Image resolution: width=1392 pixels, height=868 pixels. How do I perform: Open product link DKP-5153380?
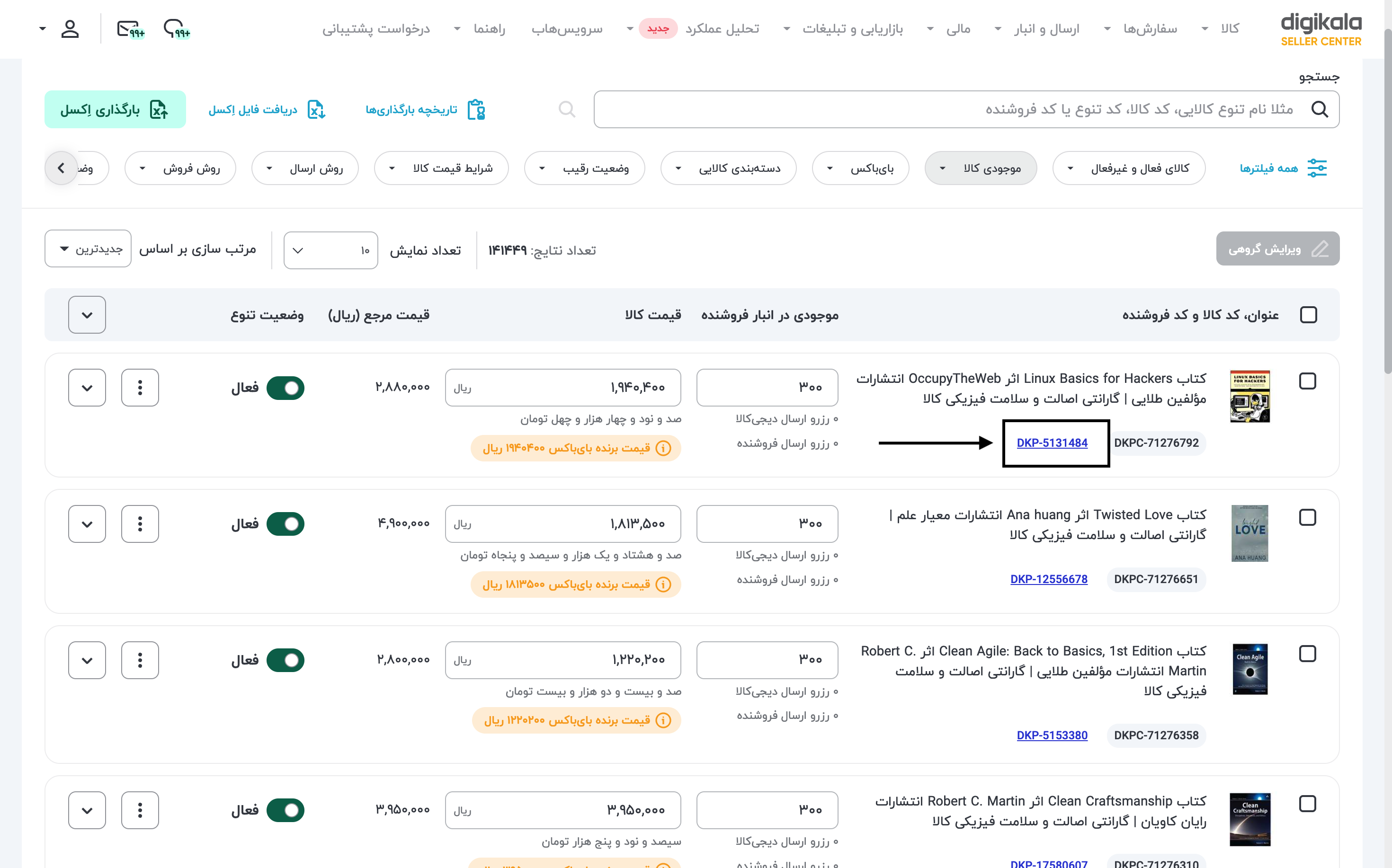[x=1052, y=735]
